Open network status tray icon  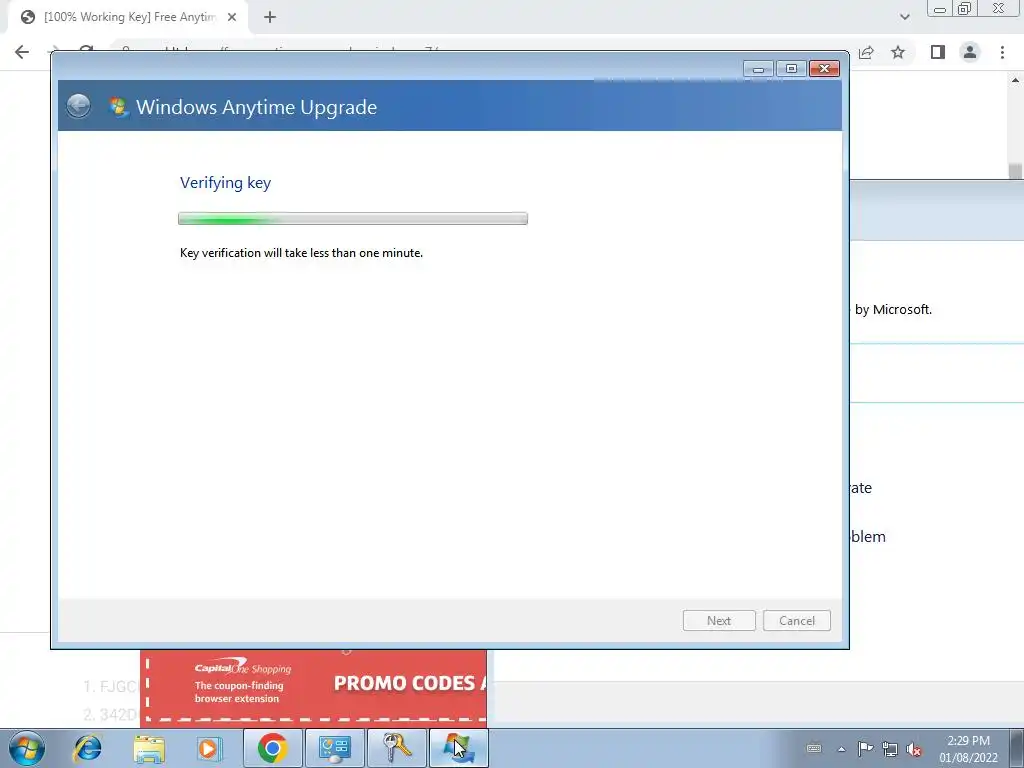pyautogui.click(x=889, y=748)
